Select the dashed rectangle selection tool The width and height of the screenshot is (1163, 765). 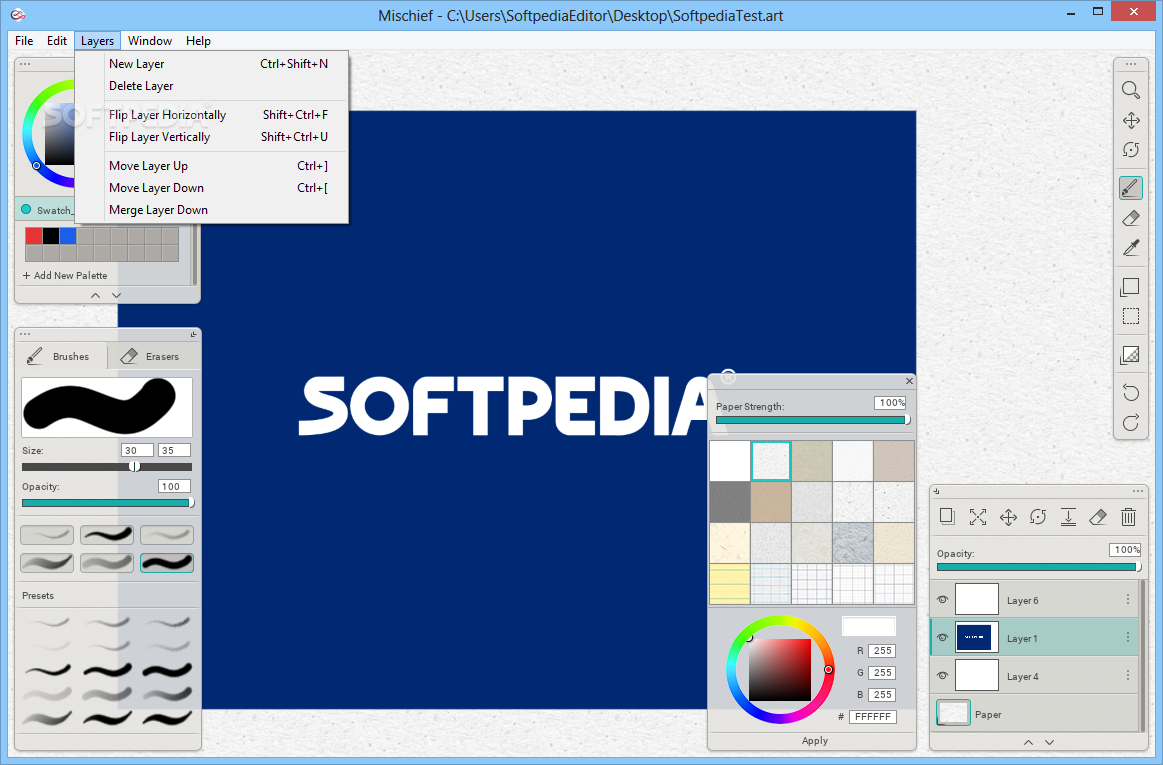tap(1130, 316)
